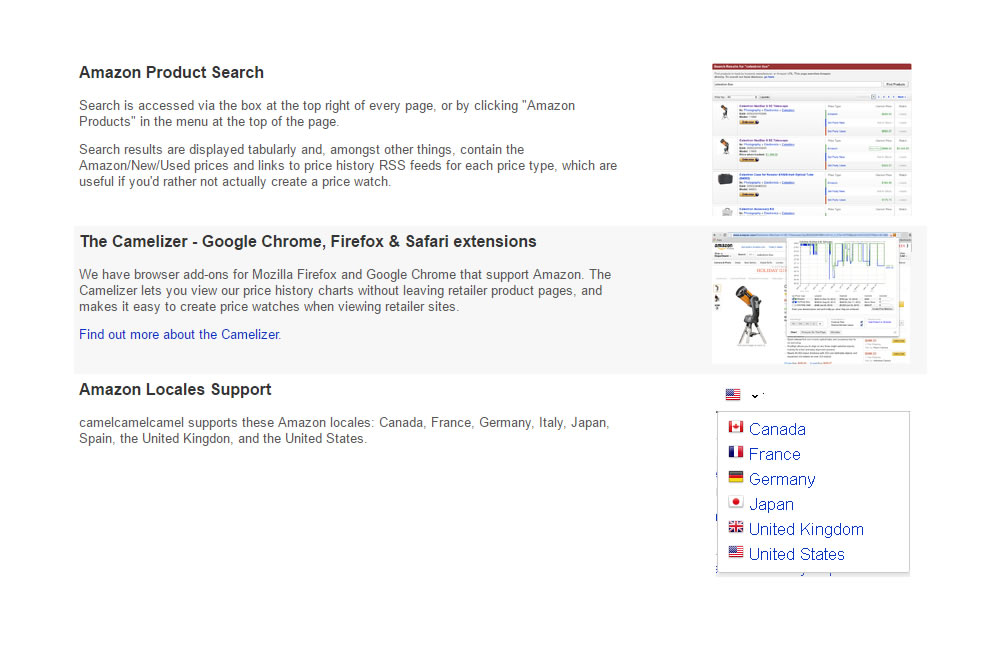Click the Japan flag icon
The width and height of the screenshot is (1000, 645).
point(735,501)
